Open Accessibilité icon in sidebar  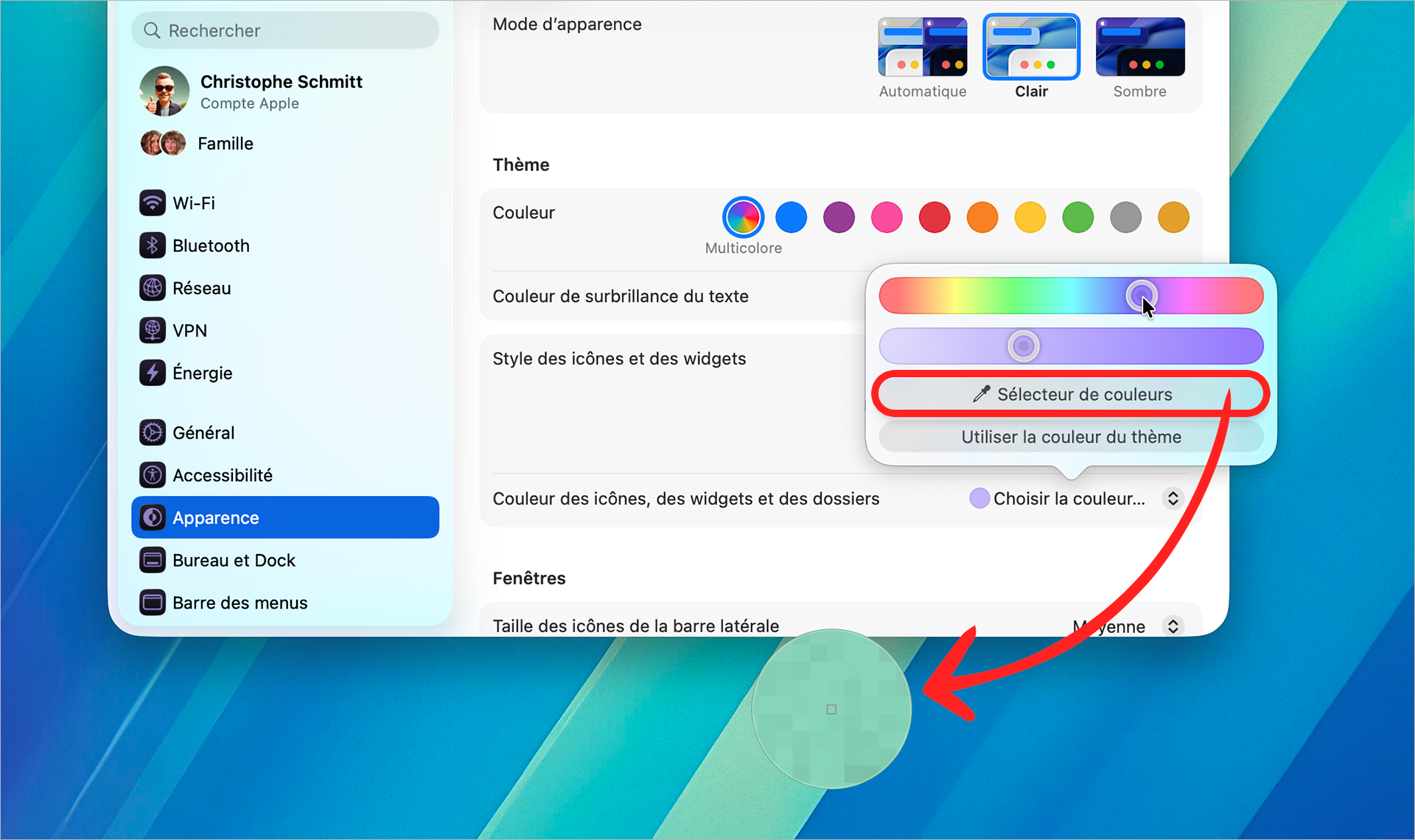pos(153,475)
